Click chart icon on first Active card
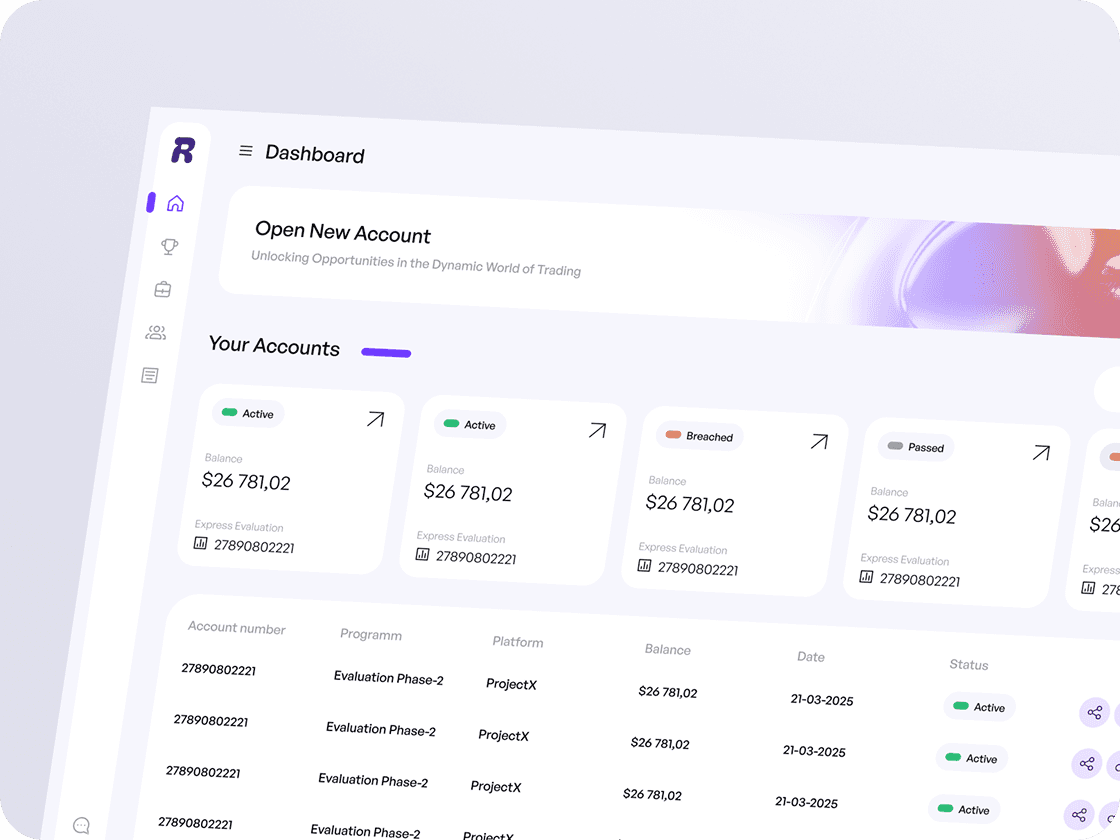Viewport: 1120px width, 840px height. (201, 543)
